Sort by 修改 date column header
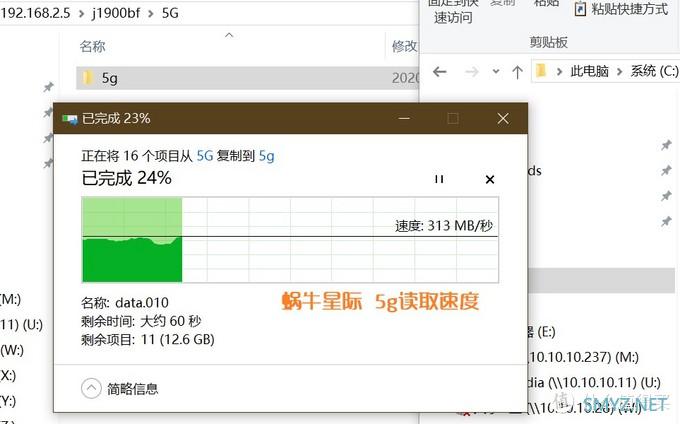 pos(404,46)
